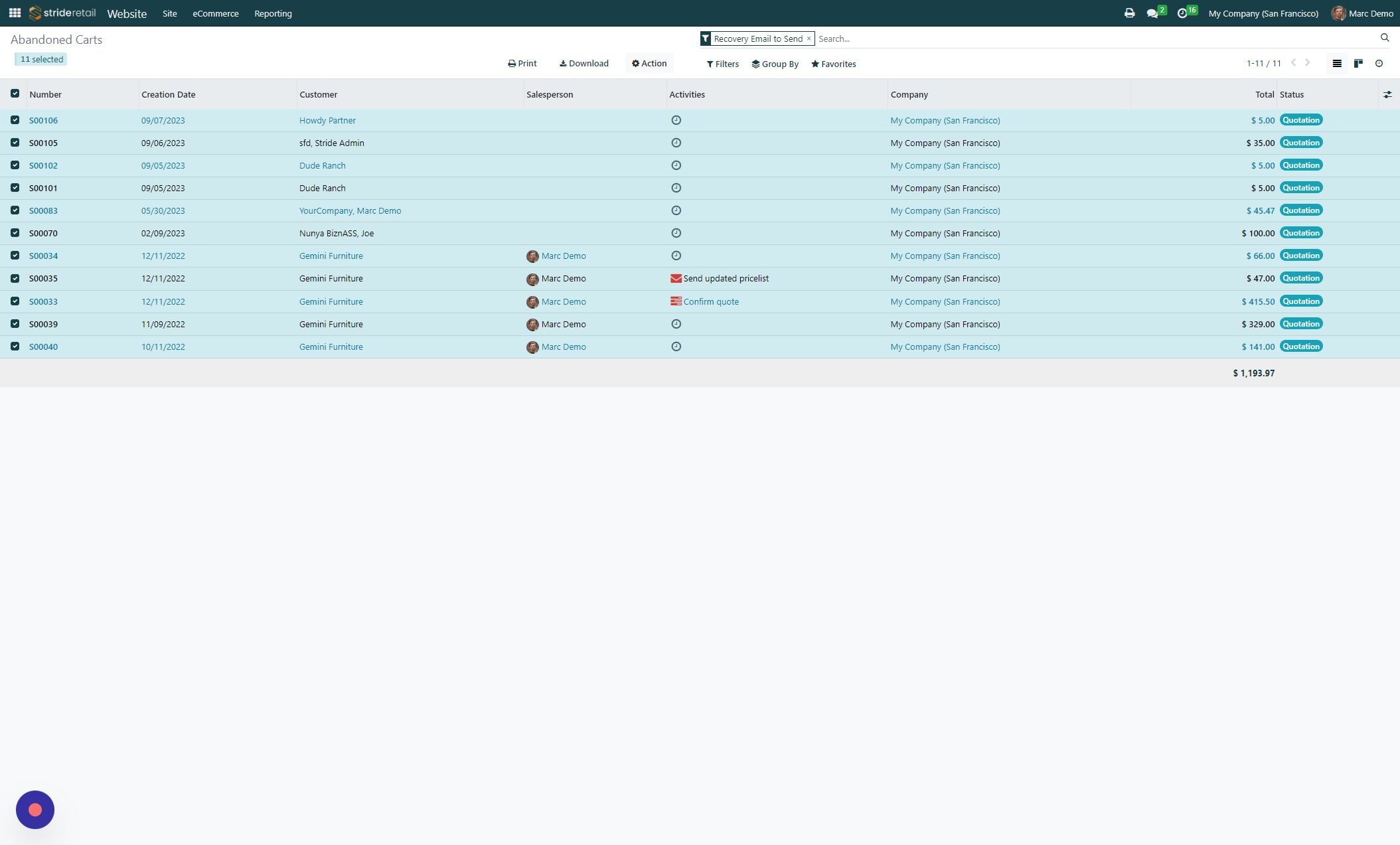This screenshot has width=1400, height=845.
Task: Click Quotation status badge on S00040
Action: [x=1300, y=346]
